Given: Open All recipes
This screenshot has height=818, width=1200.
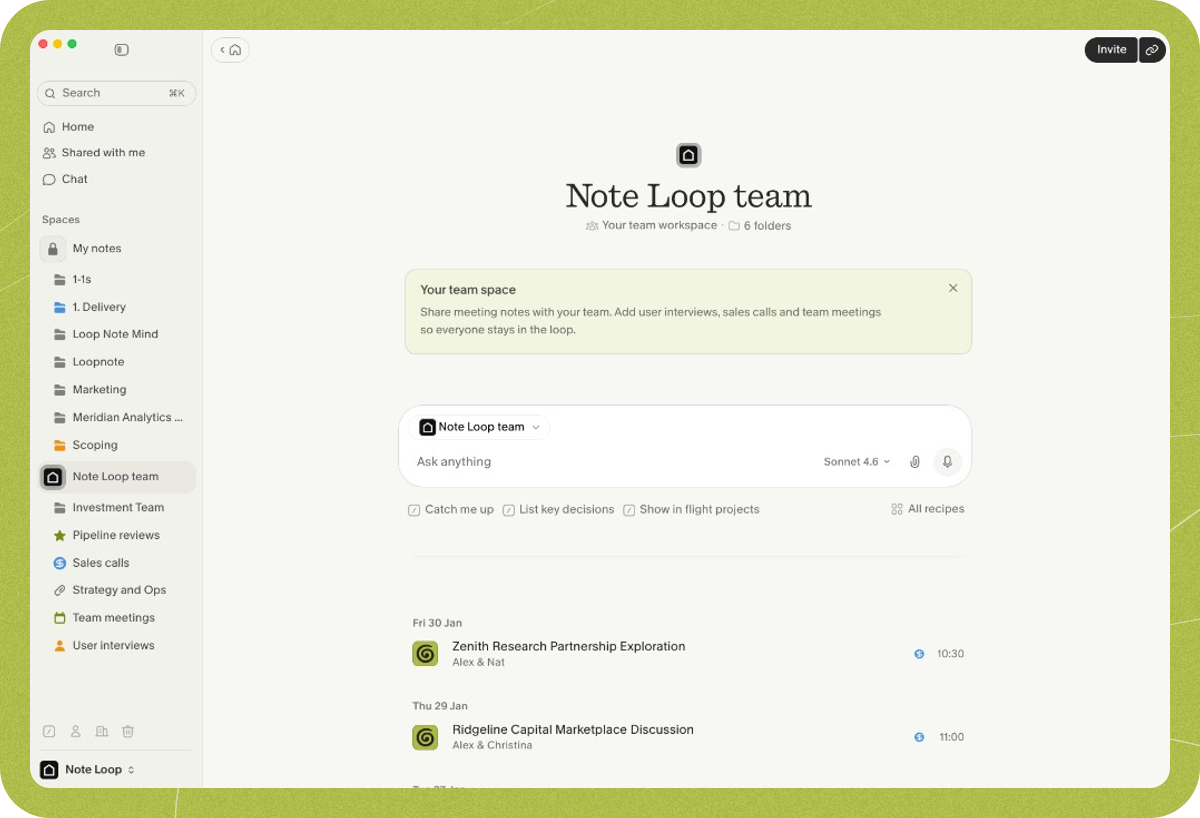Looking at the screenshot, I should point(928,509).
